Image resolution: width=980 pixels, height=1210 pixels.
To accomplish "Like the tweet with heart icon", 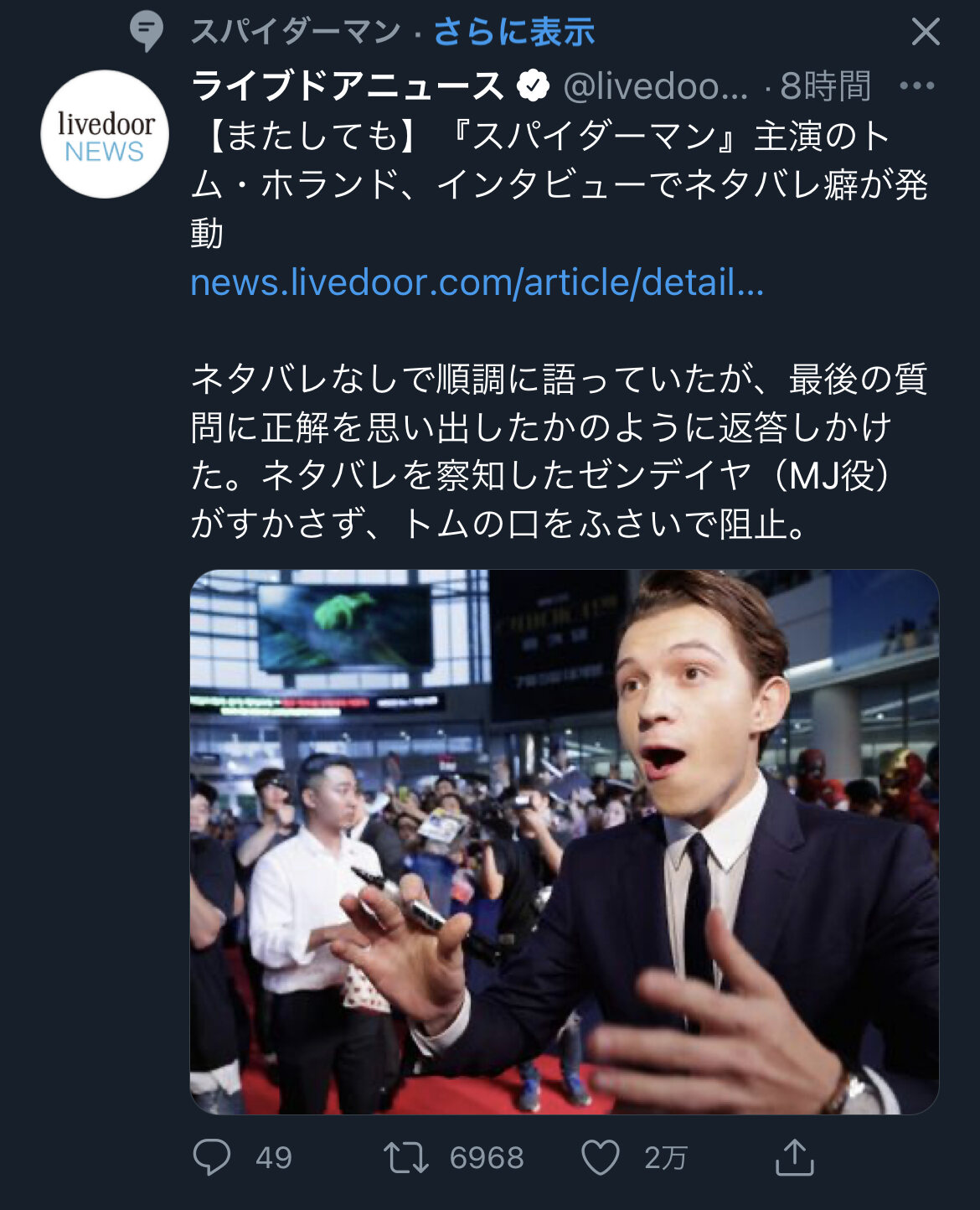I will tap(601, 1158).
